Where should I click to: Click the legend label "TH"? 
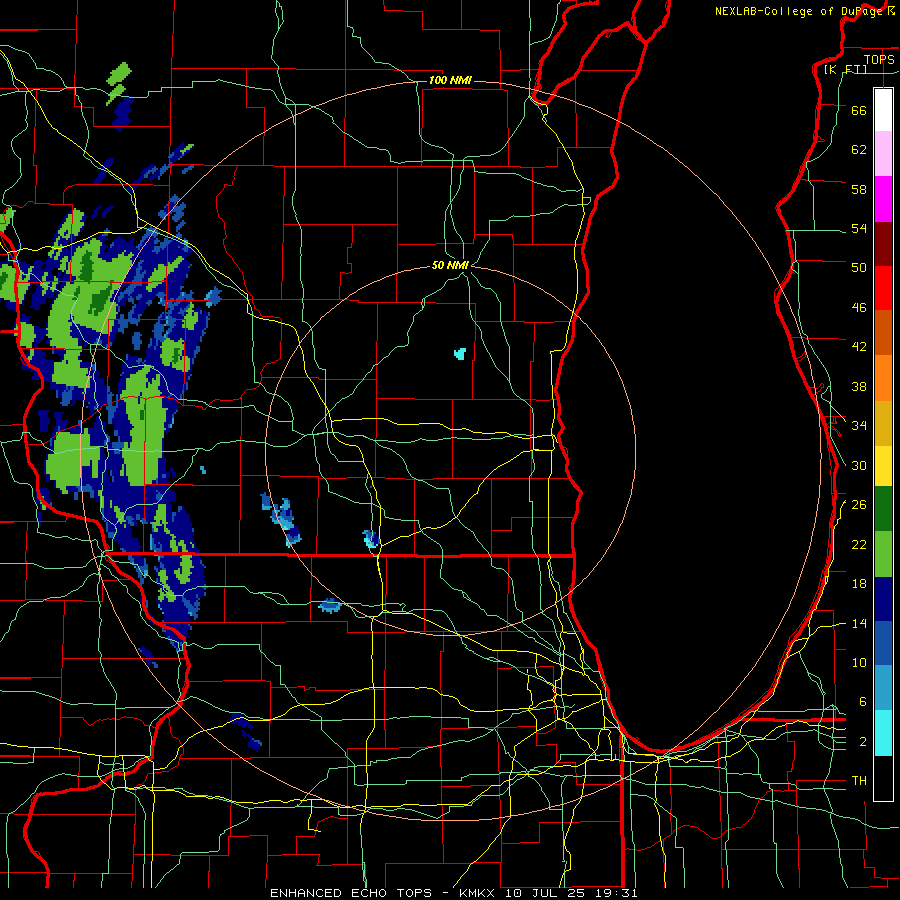tap(859, 781)
